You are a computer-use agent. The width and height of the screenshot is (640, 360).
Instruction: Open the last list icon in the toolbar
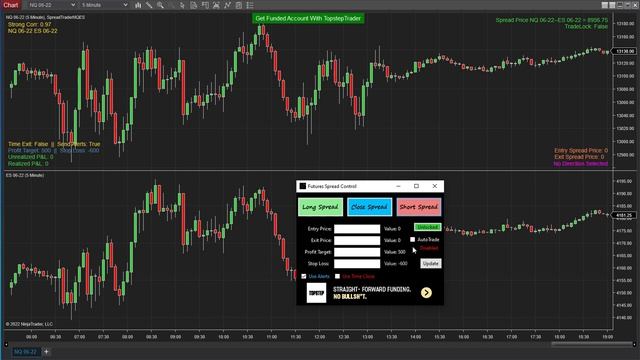point(250,5)
